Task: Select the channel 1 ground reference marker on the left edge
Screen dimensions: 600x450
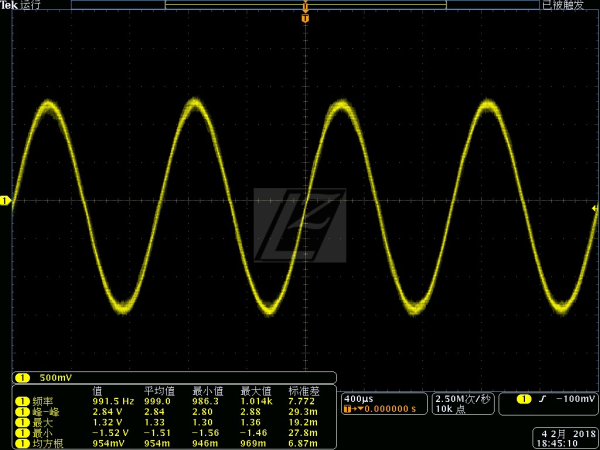Action: click(5, 201)
